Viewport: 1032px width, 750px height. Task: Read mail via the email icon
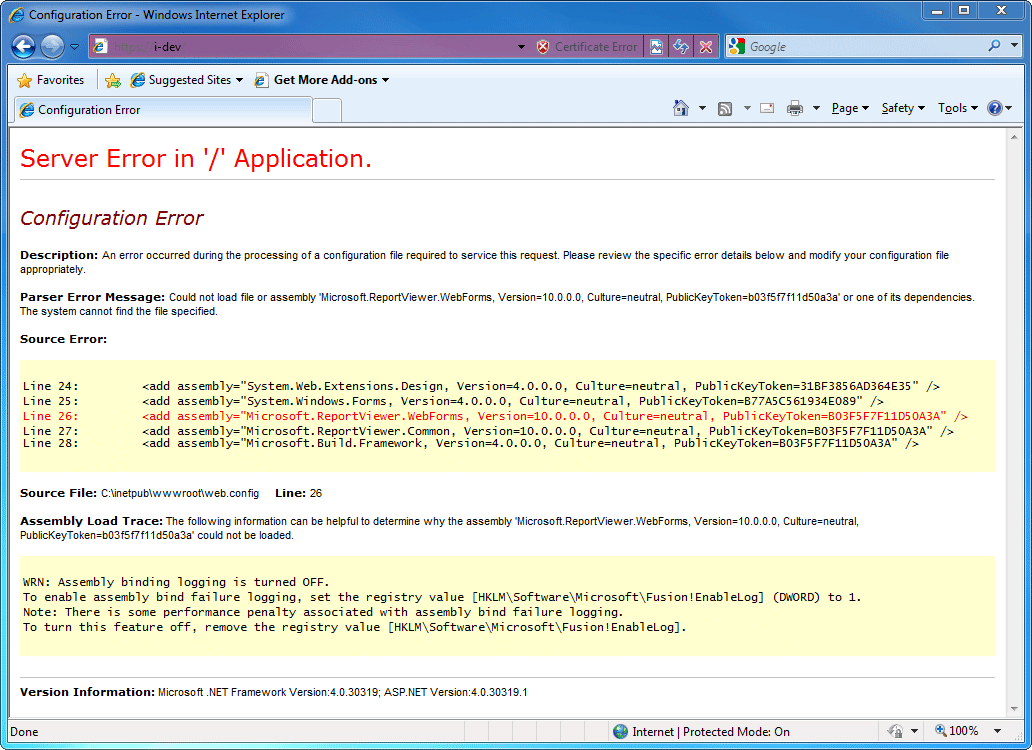766,108
